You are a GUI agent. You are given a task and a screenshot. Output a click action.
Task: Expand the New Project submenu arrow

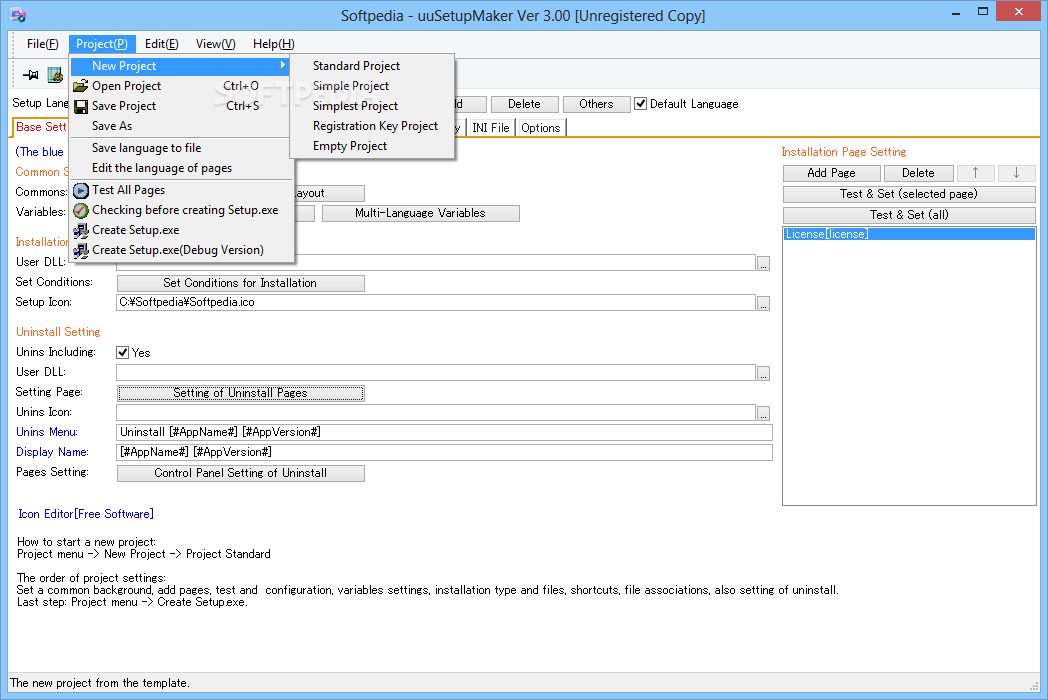(283, 65)
